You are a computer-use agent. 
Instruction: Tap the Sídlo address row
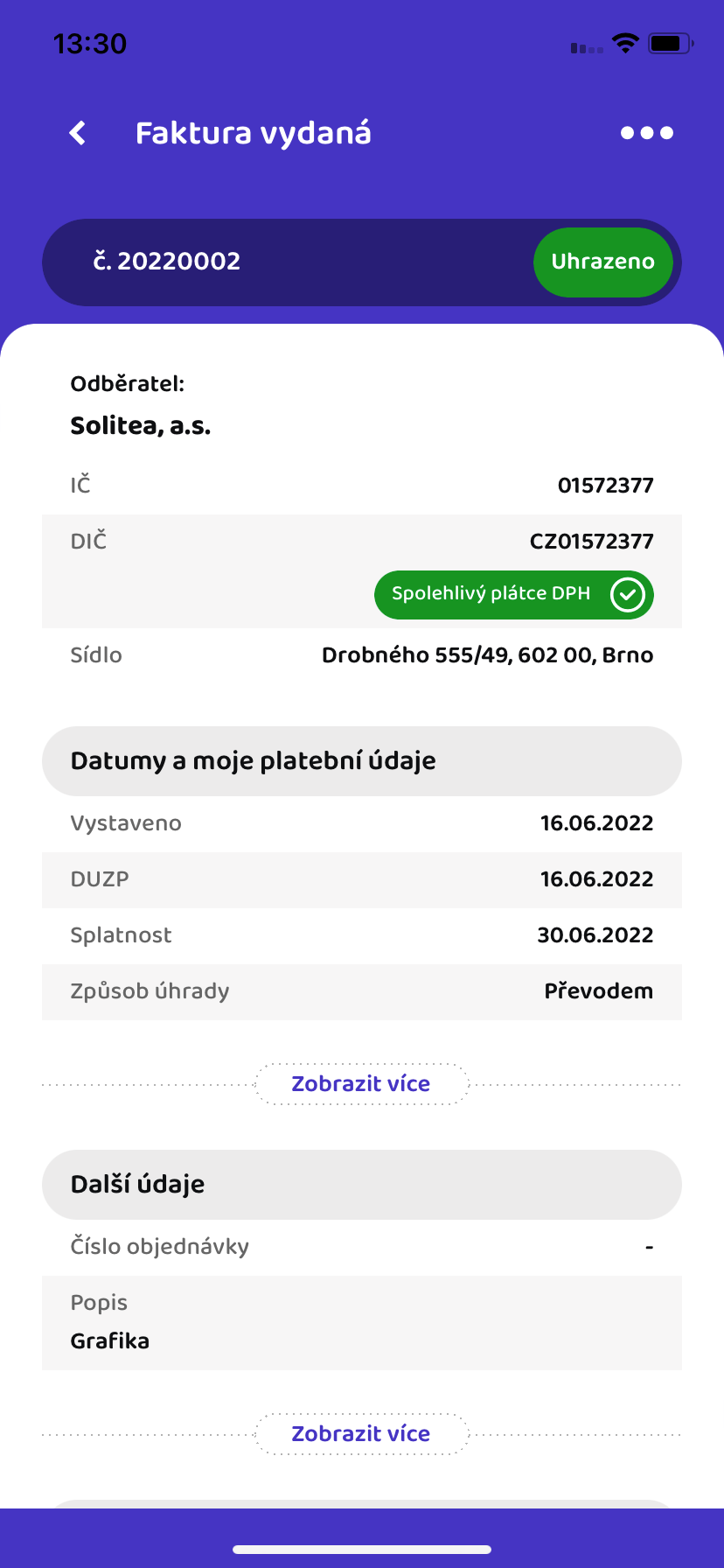pyautogui.click(x=362, y=655)
